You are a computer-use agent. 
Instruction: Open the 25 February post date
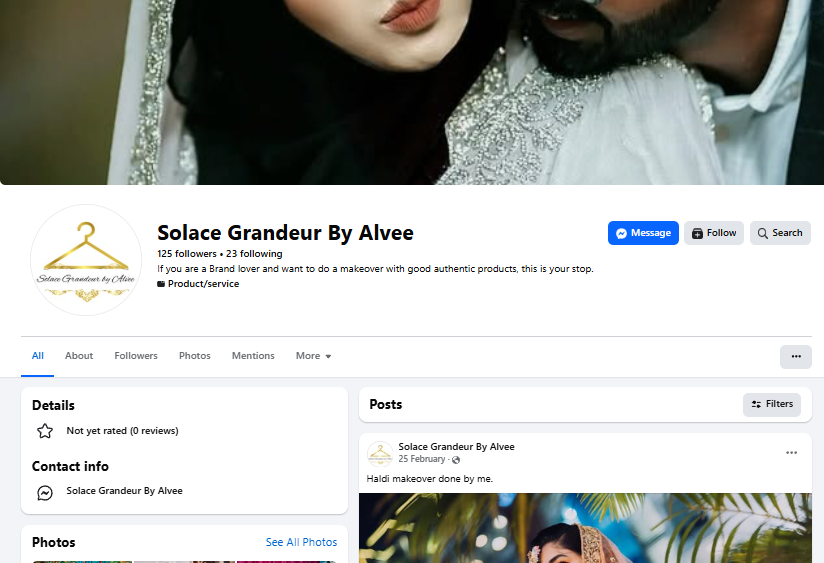pyautogui.click(x=421, y=459)
